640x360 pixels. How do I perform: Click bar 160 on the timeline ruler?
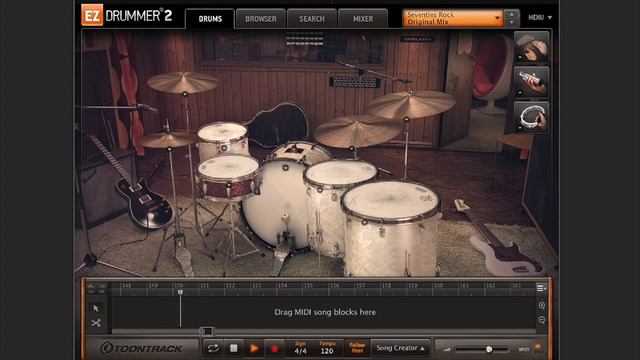click(438, 286)
